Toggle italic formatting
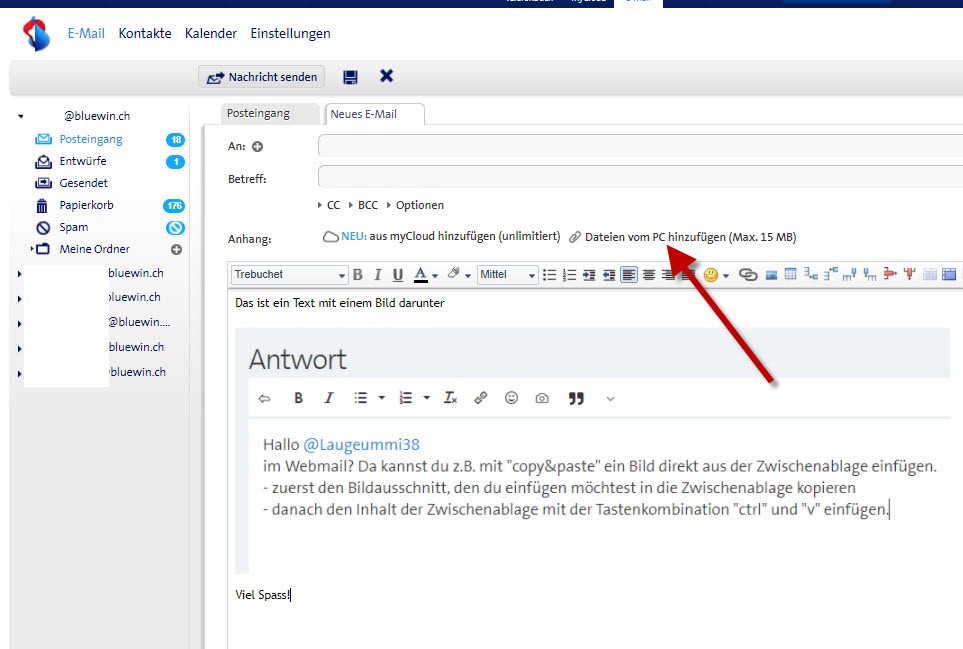The height and width of the screenshot is (649, 963). tap(378, 275)
